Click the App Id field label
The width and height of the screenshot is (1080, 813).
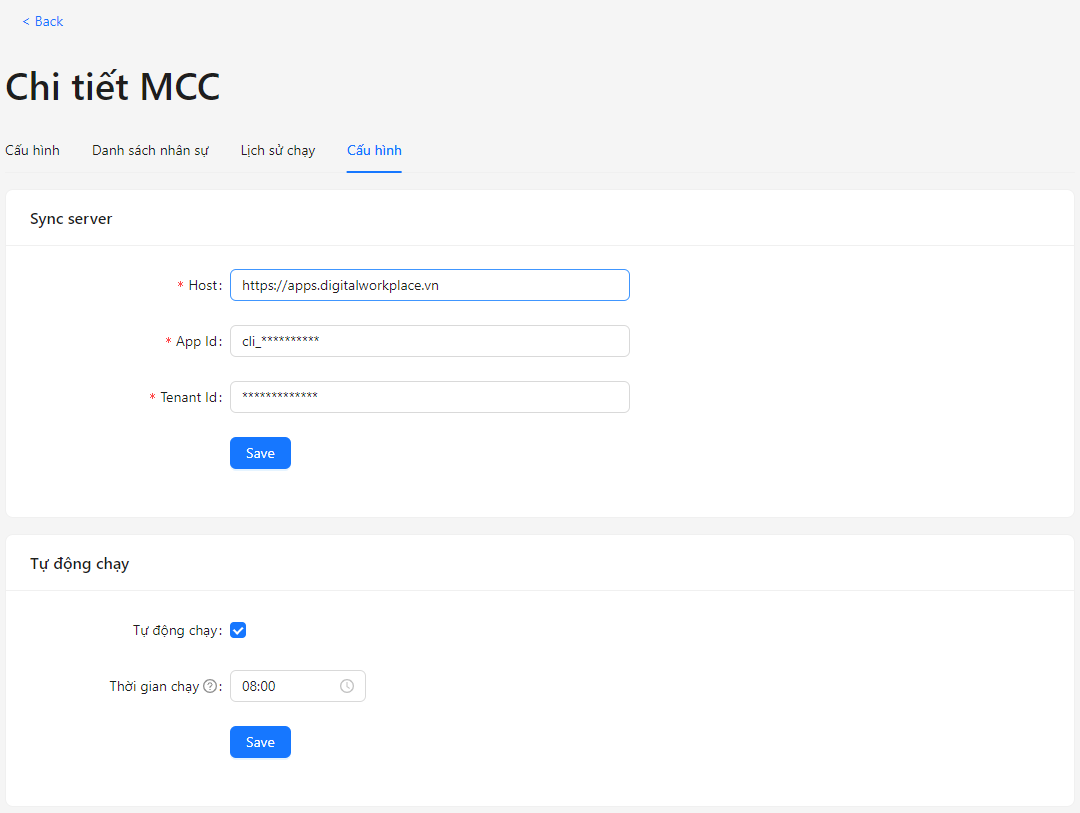coord(197,341)
